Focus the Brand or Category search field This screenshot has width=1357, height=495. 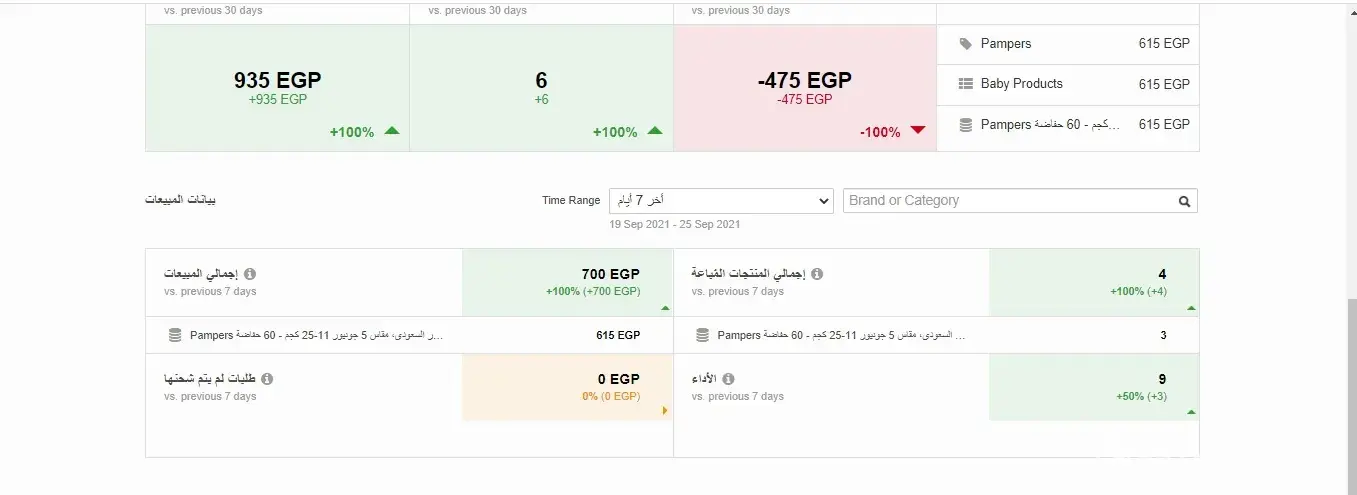1008,201
